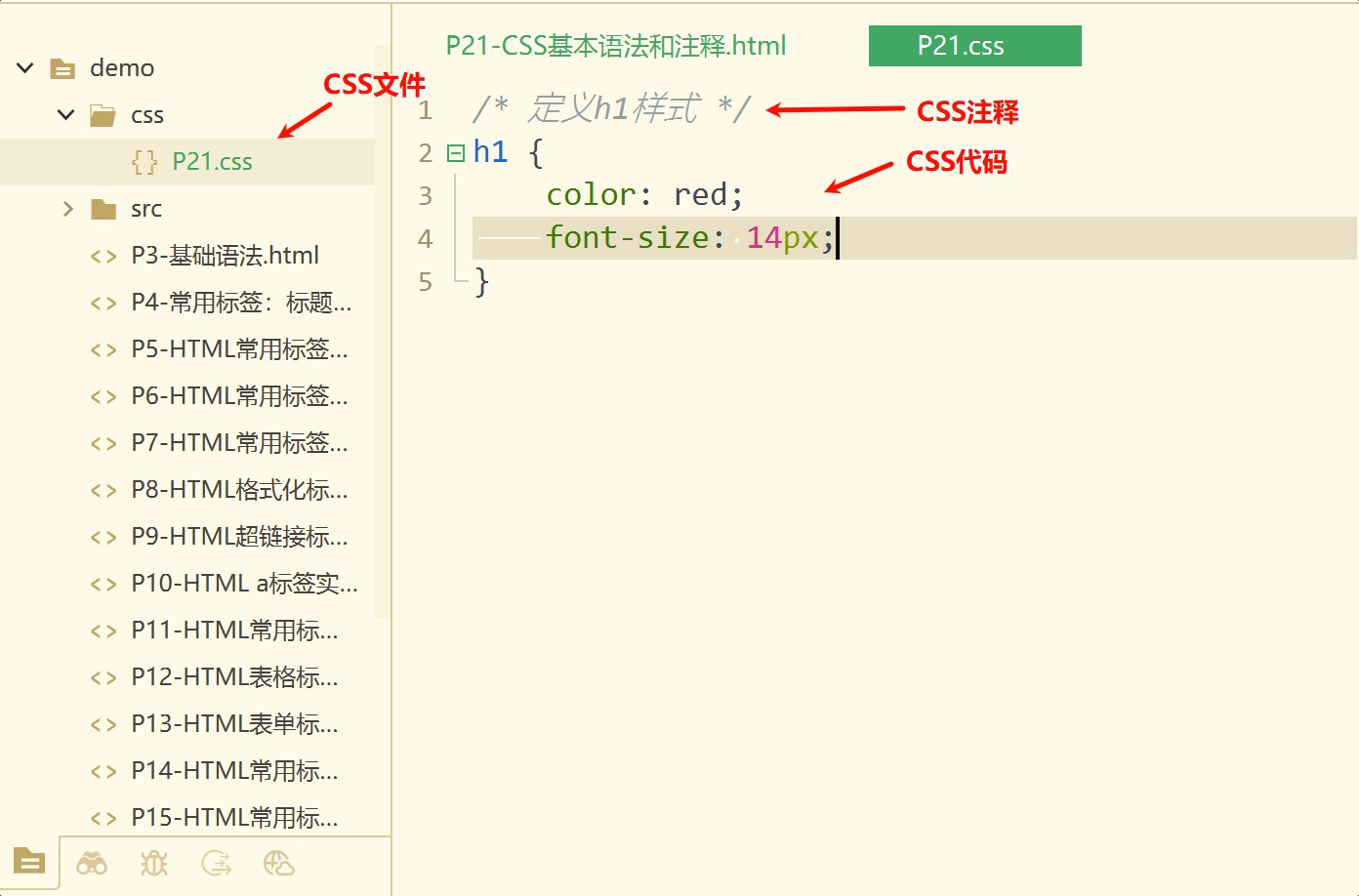Click the file icon beside P3-基础语法.html
Image resolution: width=1359 pixels, height=896 pixels.
coord(103,256)
